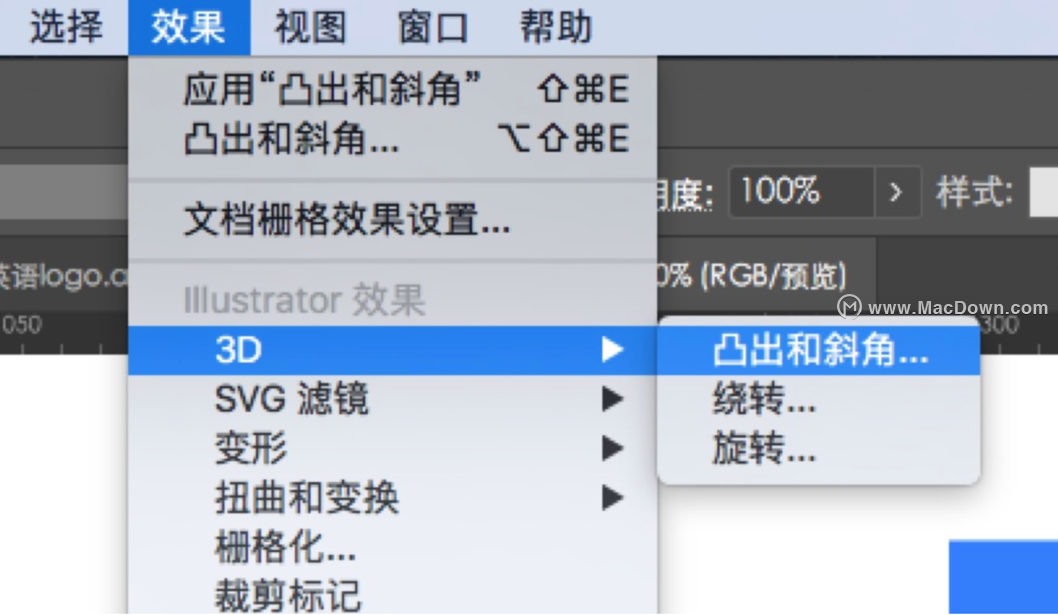The height and width of the screenshot is (615, 1058).
Task: Select 旋转... in 3D submenu
Action: [818, 448]
